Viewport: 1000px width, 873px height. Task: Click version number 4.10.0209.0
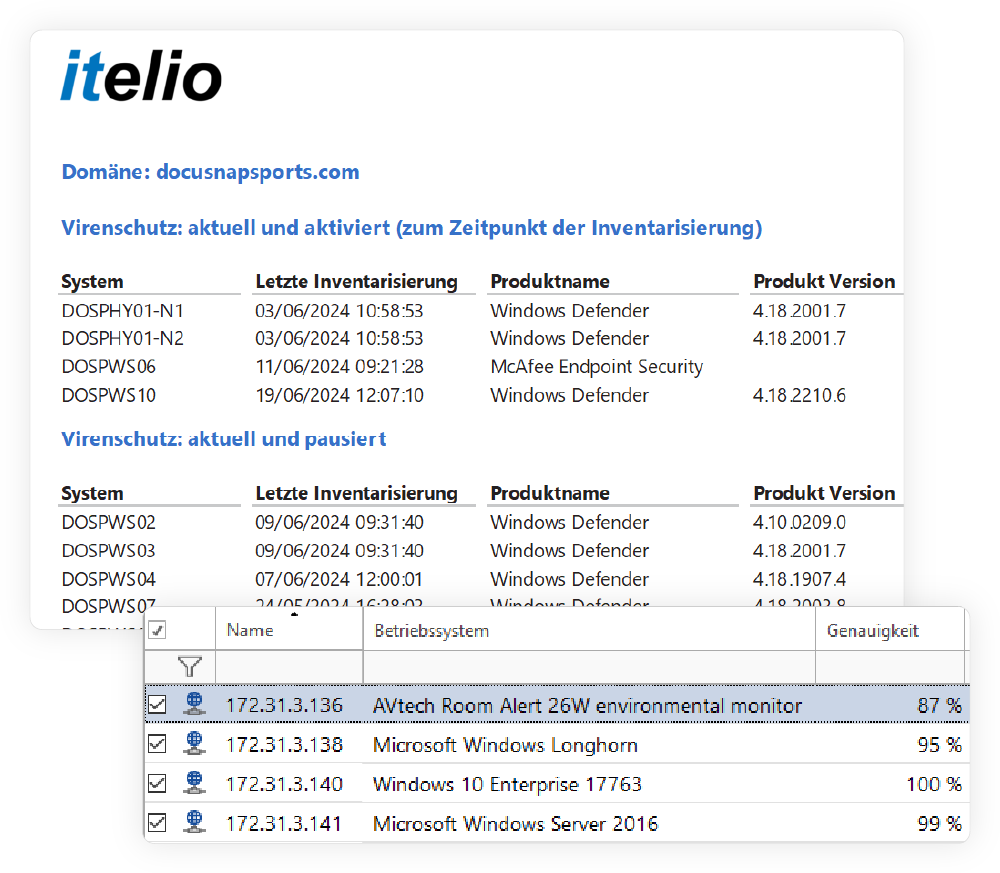799,522
